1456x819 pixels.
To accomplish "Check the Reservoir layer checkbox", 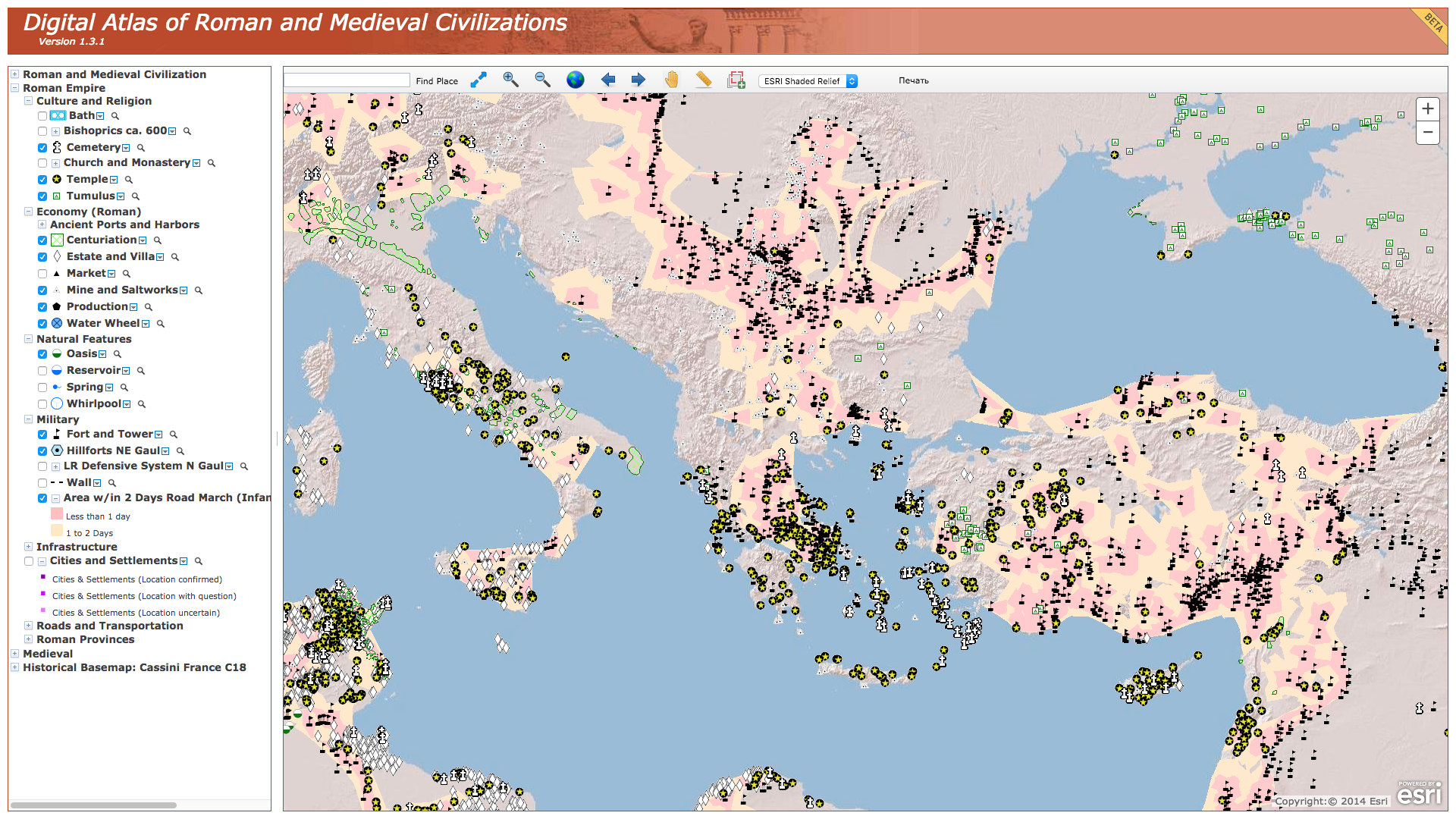I will 42,371.
